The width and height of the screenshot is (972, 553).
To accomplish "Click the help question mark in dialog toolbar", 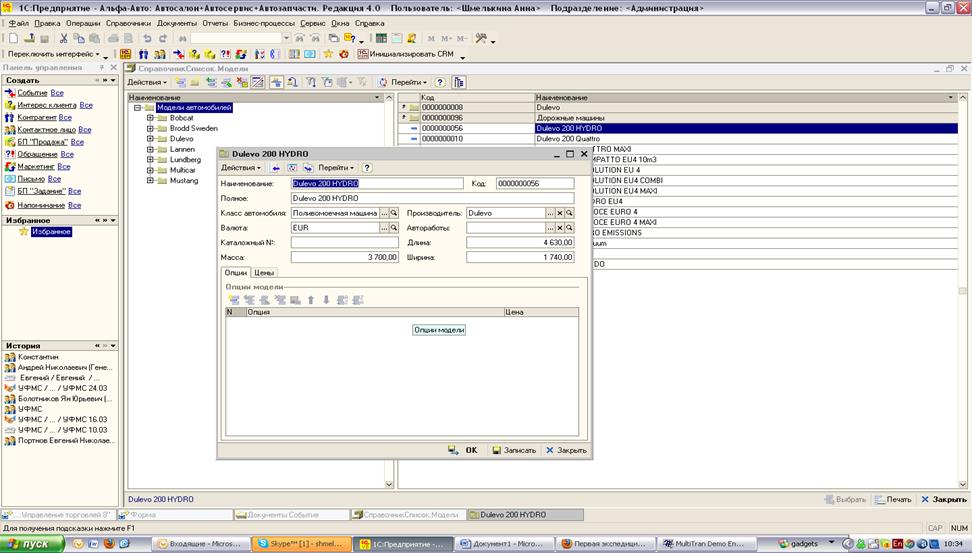I will (367, 168).
